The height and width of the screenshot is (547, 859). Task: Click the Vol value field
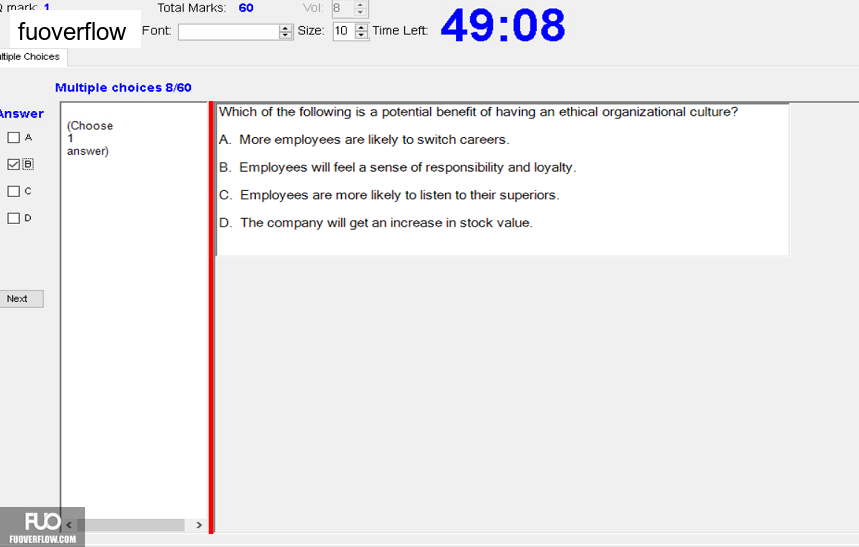pyautogui.click(x=342, y=8)
